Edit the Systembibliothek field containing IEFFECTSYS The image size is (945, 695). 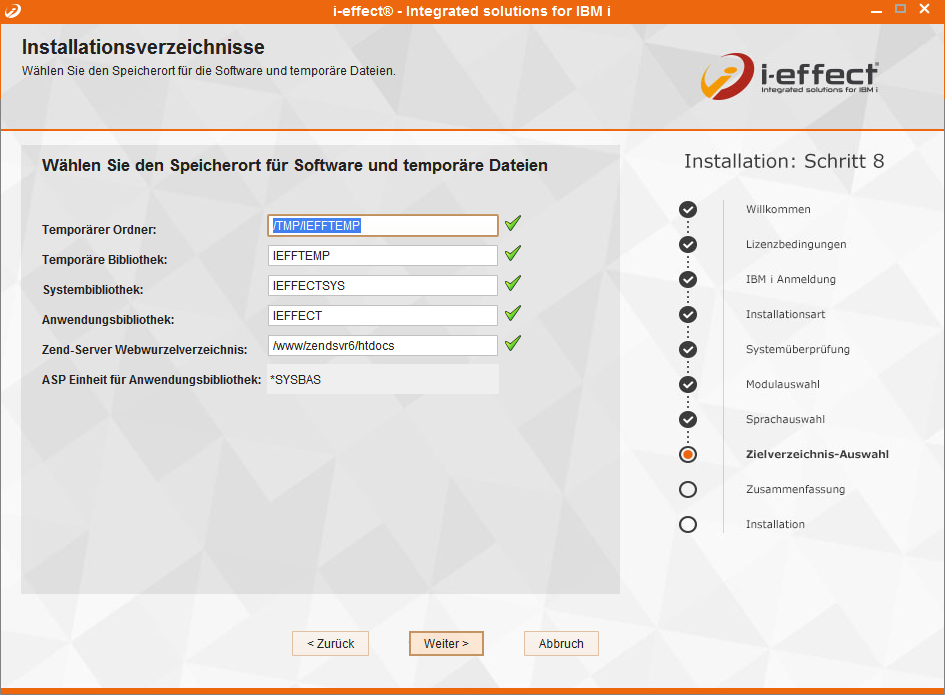click(383, 286)
